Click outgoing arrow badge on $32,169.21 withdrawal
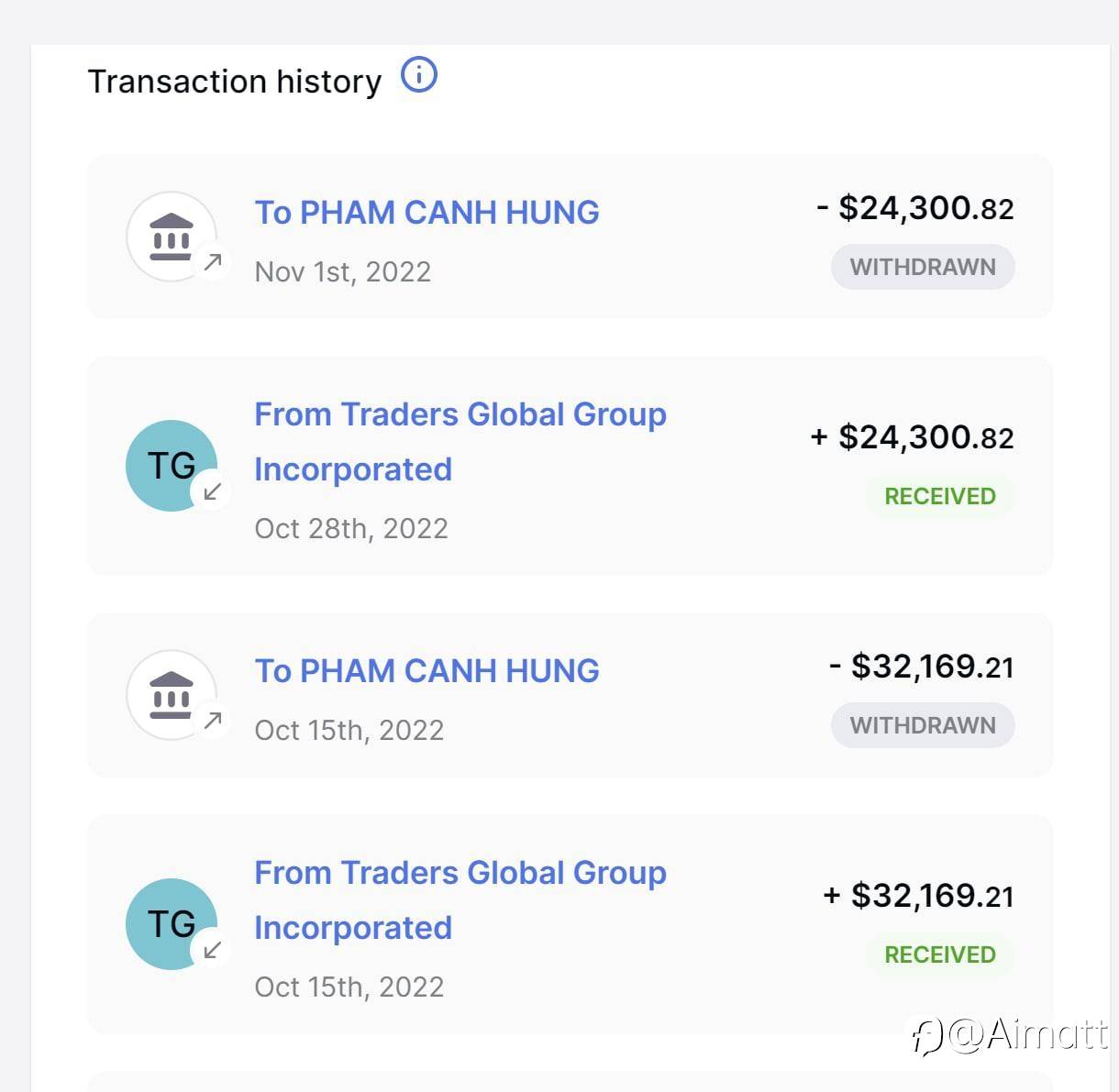The width and height of the screenshot is (1119, 1092). 213,721
